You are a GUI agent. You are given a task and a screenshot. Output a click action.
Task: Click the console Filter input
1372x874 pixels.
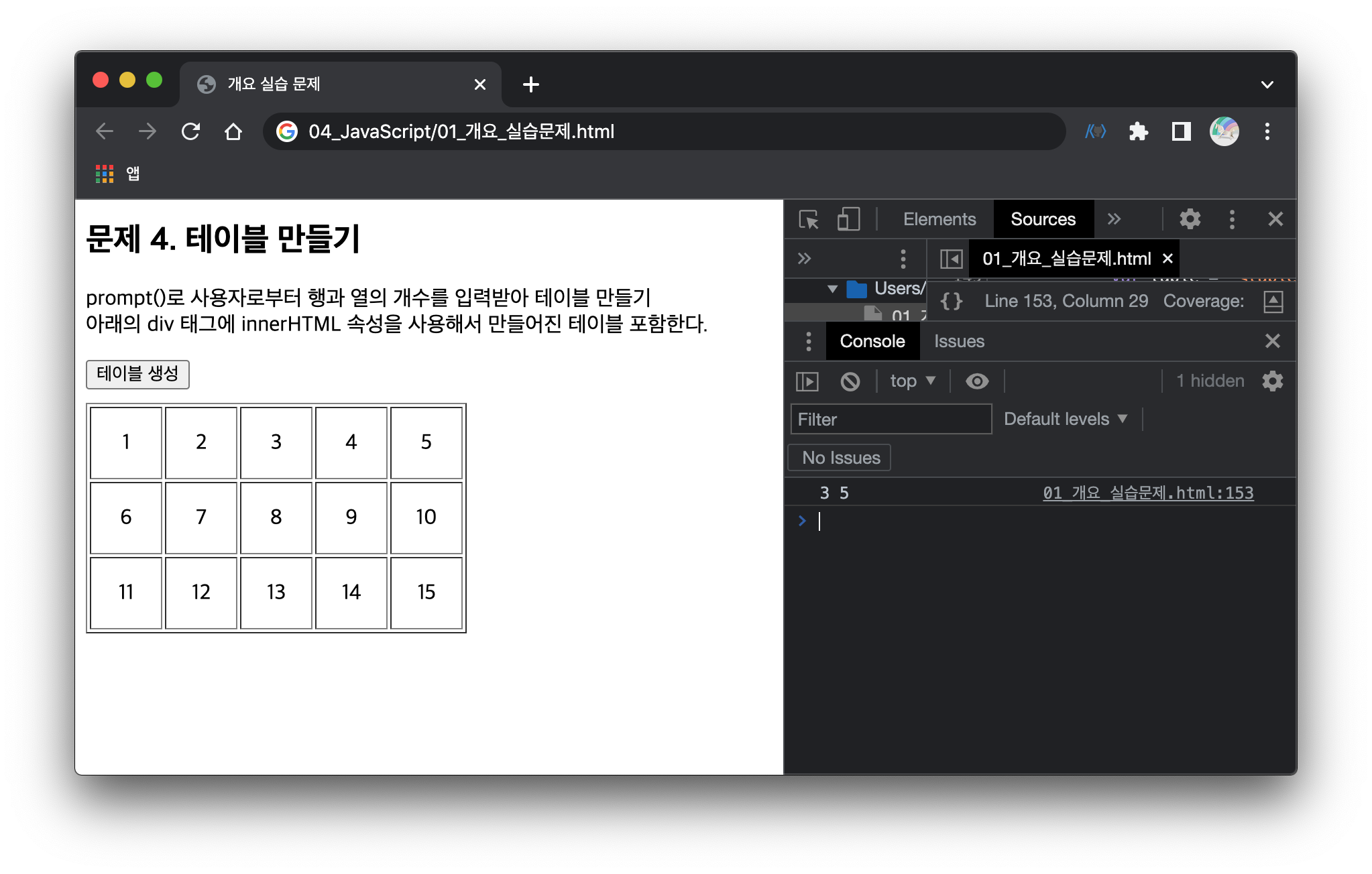tap(891, 420)
